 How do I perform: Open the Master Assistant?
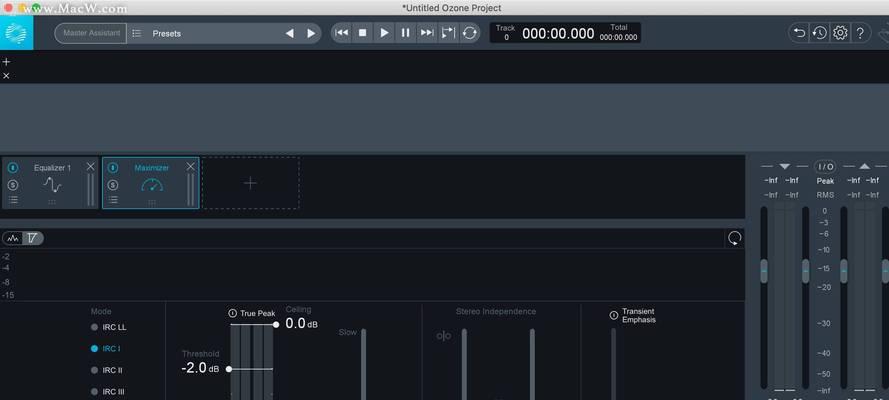[x=91, y=33]
